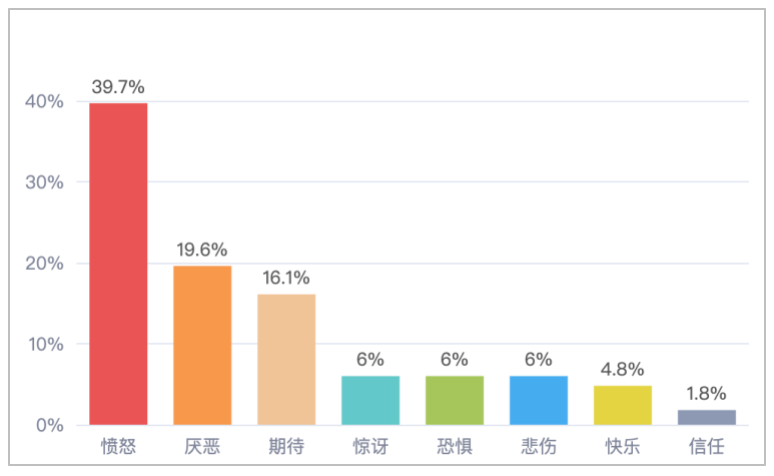This screenshot has width=774, height=476.
Task: Select the yellow 快乐 bar
Action: 622,405
